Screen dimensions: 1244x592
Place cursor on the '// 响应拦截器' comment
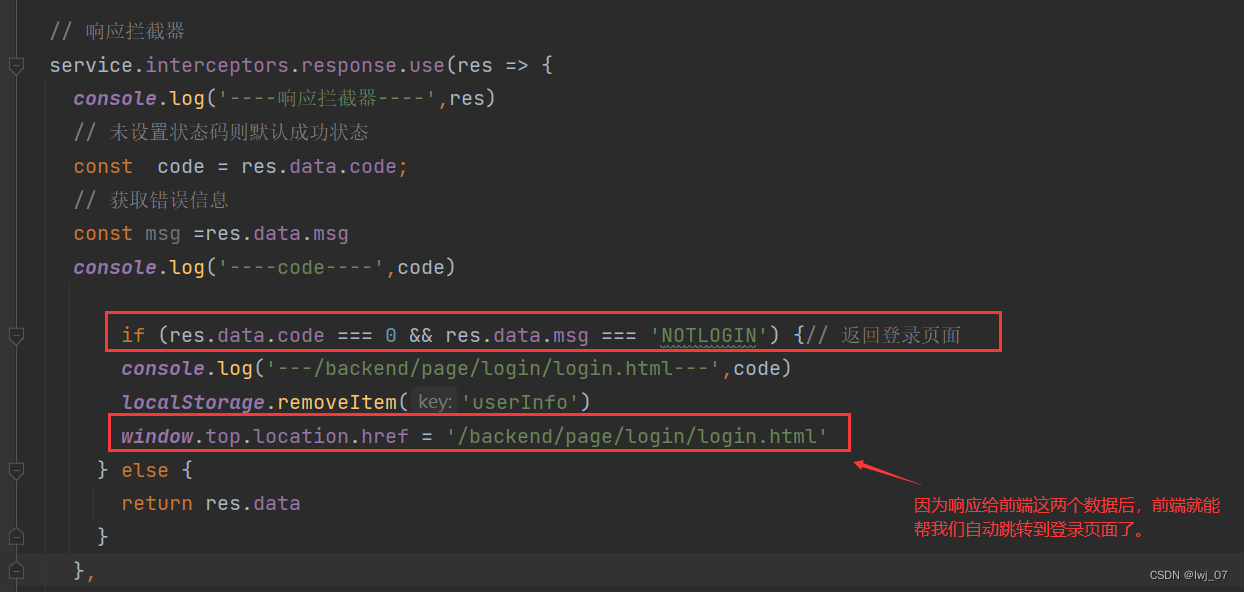117,32
